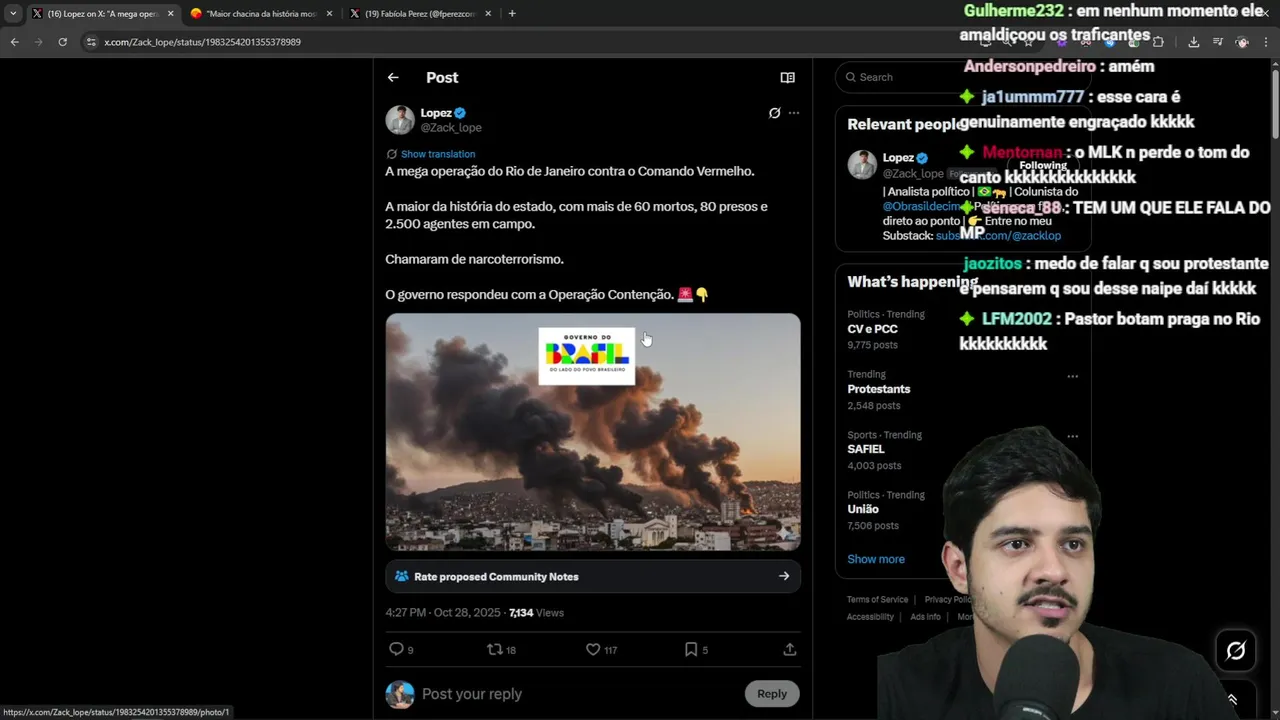The image size is (1280, 720).
Task: Go back with the post back arrow
Action: [393, 77]
